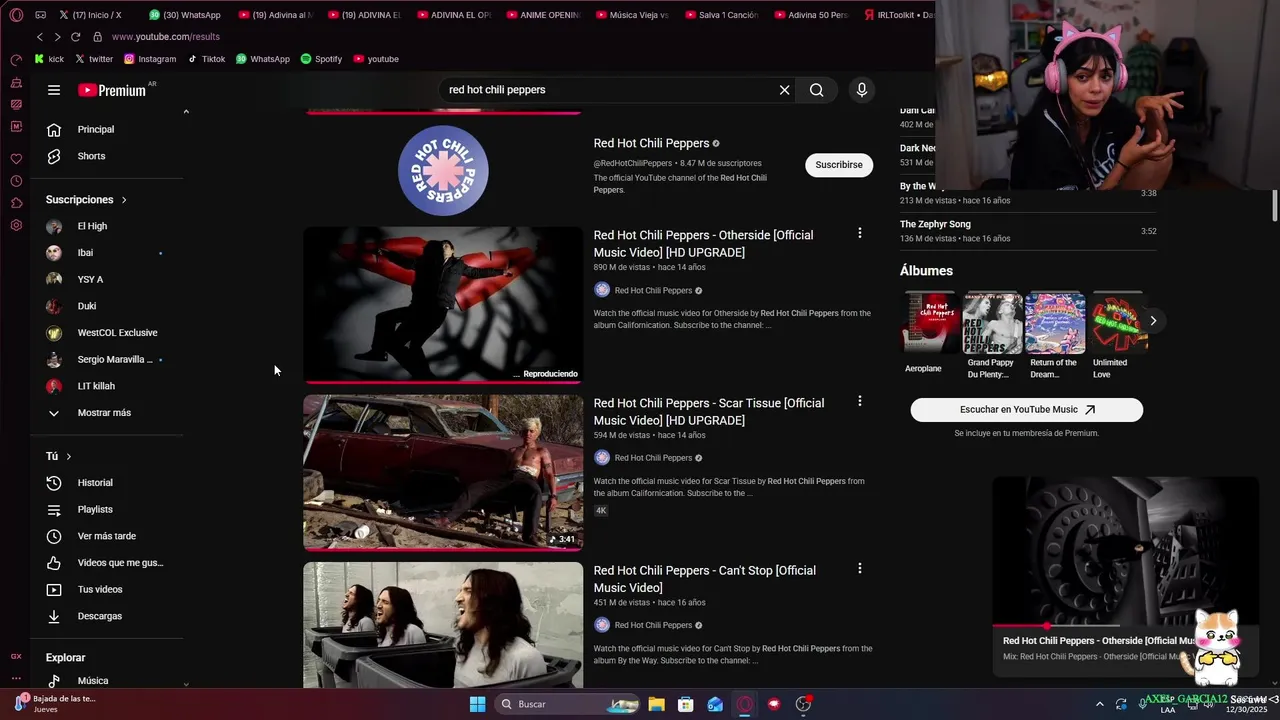Switch to the IRLToolkit tab
The image size is (1280, 720).
click(899, 15)
